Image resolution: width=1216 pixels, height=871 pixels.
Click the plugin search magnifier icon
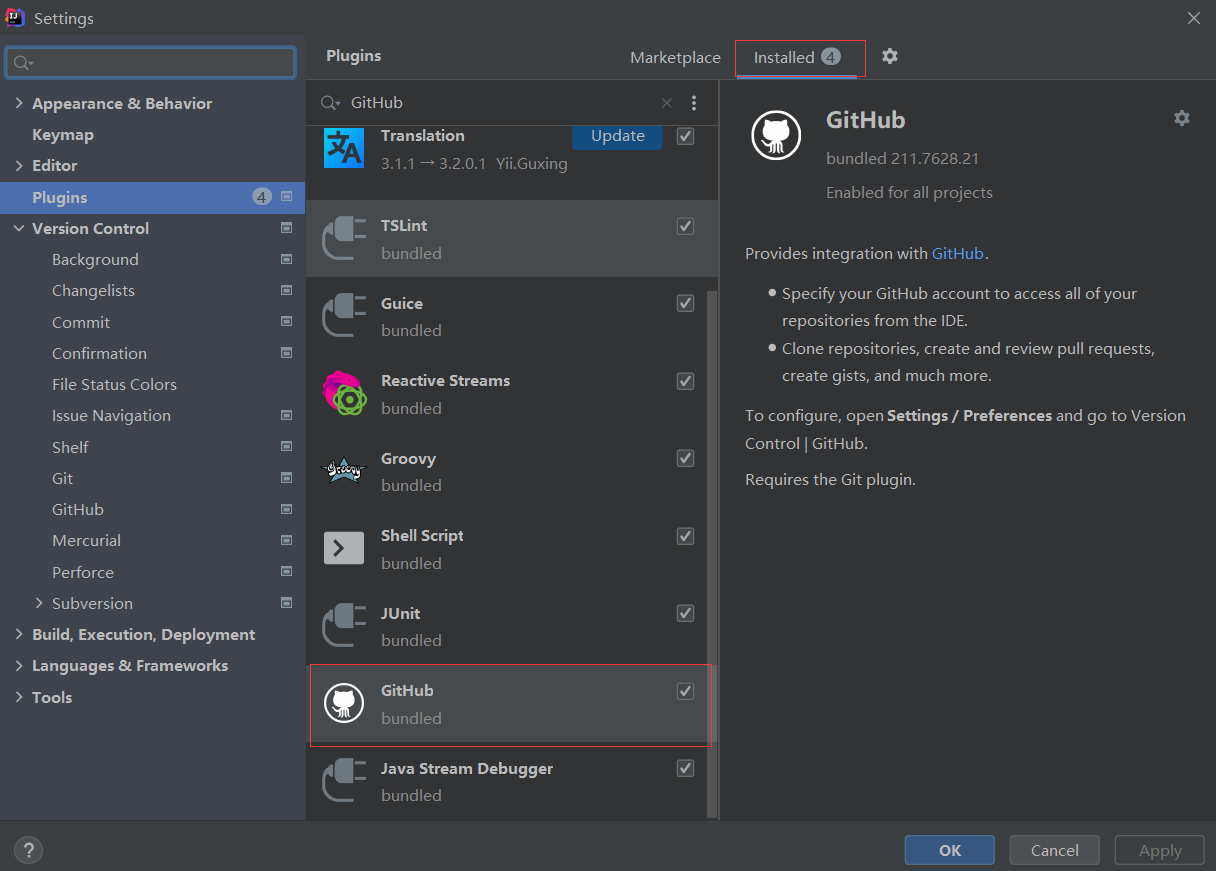(x=330, y=103)
